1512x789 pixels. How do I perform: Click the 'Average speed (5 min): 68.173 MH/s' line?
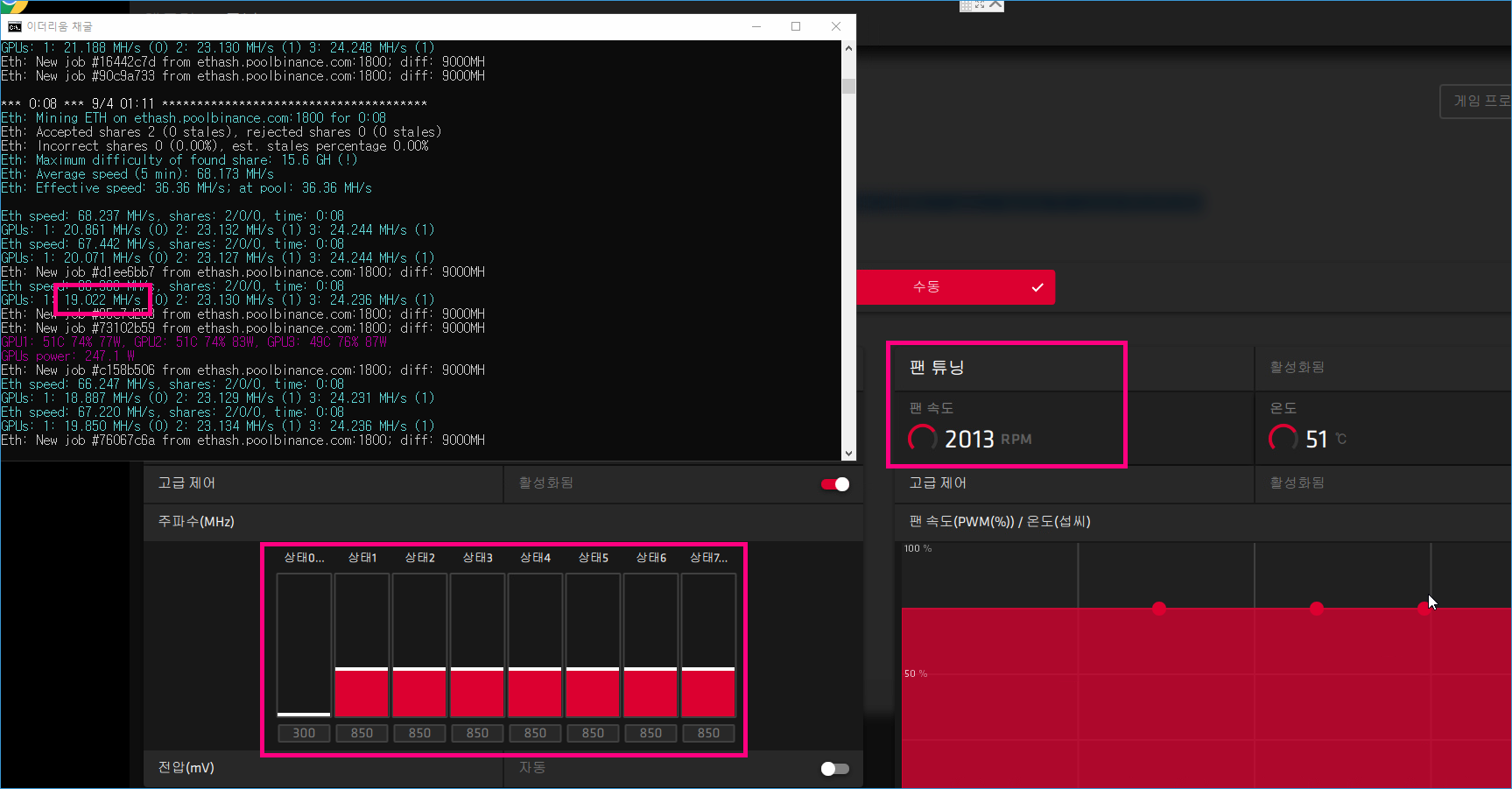coord(137,174)
